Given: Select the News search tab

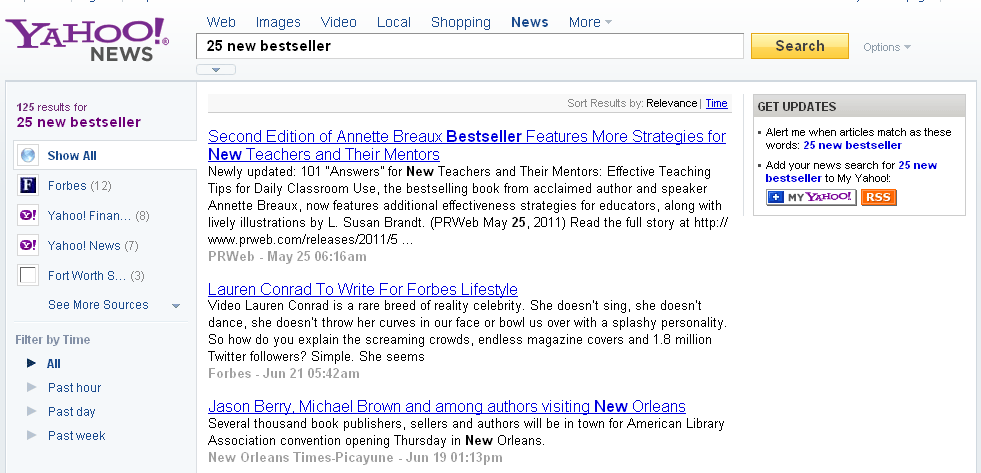Looking at the screenshot, I should pos(529,23).
